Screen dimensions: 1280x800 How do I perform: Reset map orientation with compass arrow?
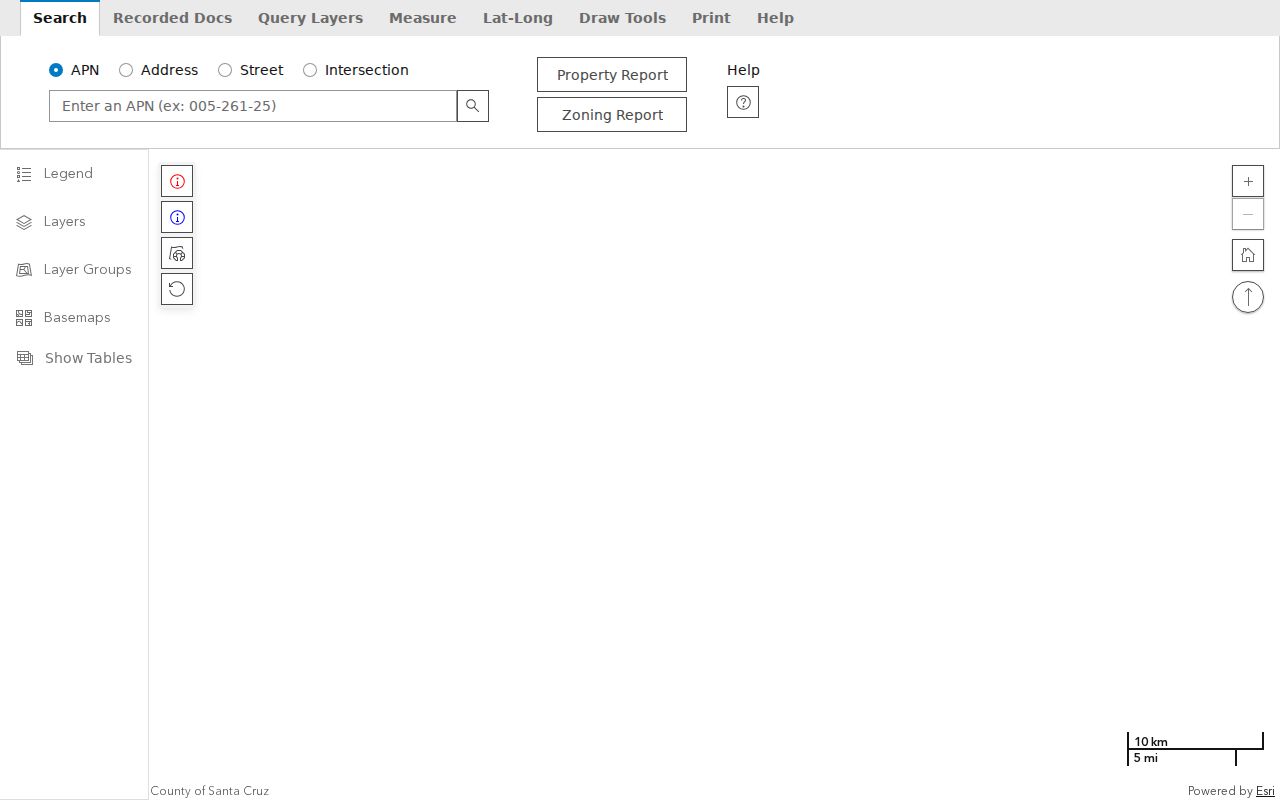pyautogui.click(x=1248, y=297)
